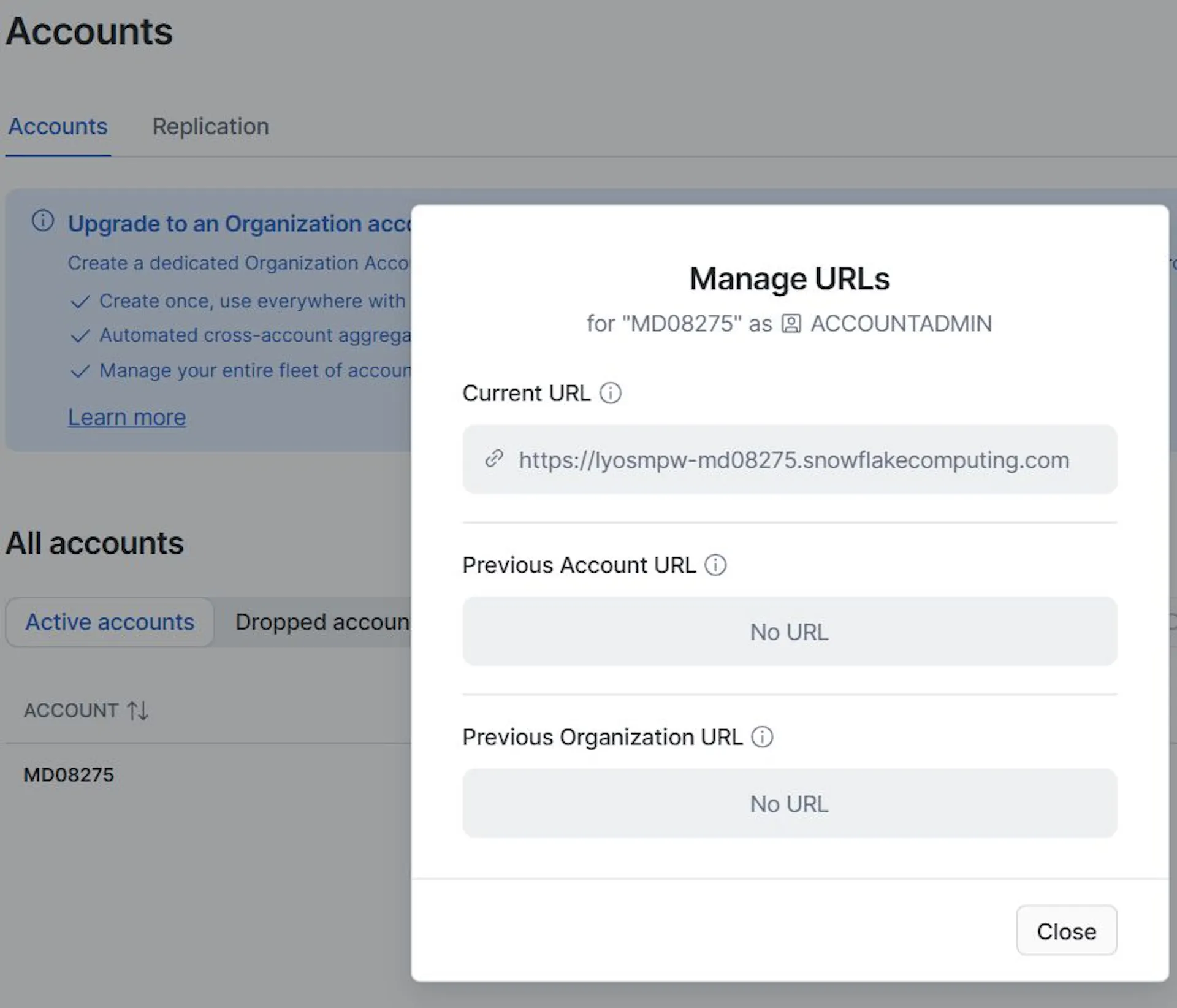Screen dimensions: 1177x1008
Task: Switch to the Replication tab
Action: click(210, 126)
